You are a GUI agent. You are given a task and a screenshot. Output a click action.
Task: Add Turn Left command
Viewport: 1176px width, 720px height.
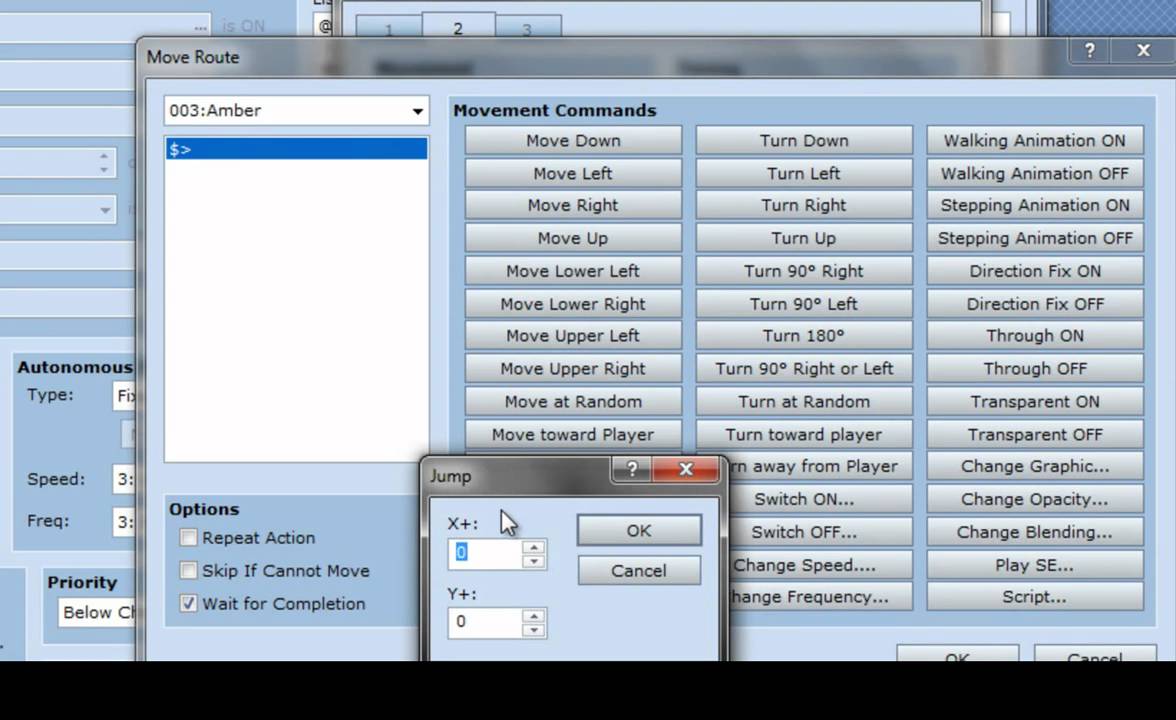tap(804, 173)
